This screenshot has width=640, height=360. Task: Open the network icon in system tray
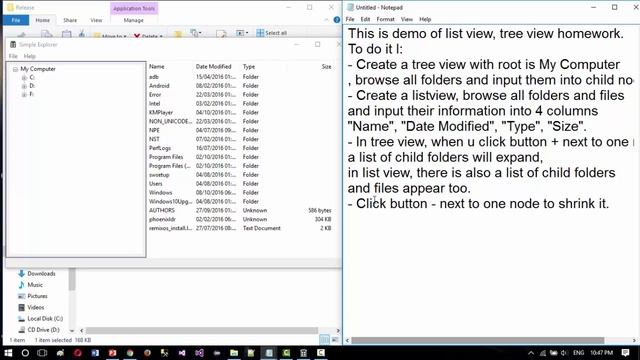543,353
